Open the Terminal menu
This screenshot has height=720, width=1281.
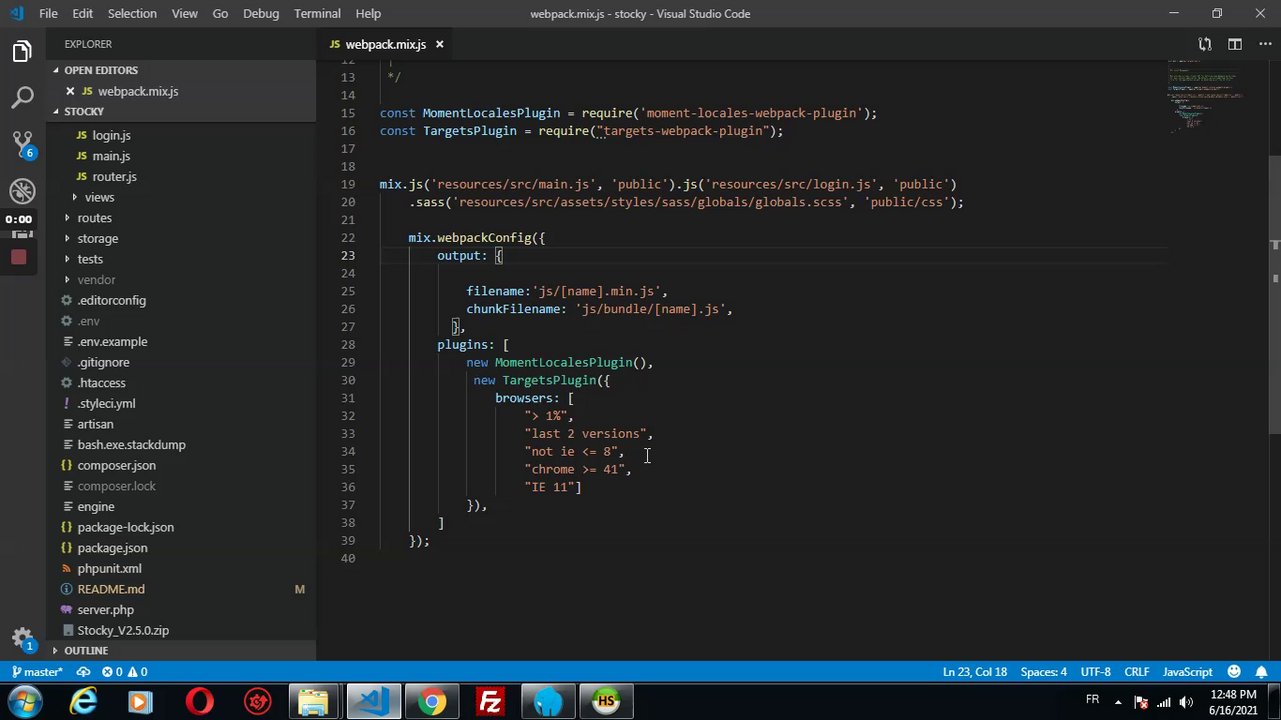pos(317,14)
